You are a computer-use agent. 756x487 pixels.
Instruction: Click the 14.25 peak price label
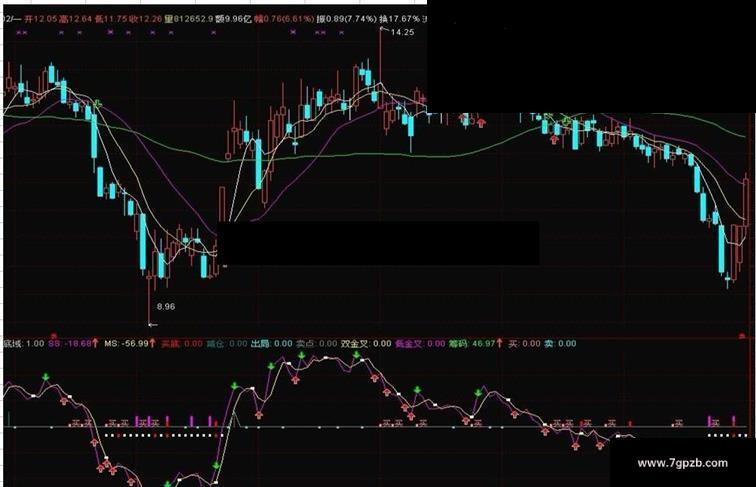pyautogui.click(x=402, y=32)
